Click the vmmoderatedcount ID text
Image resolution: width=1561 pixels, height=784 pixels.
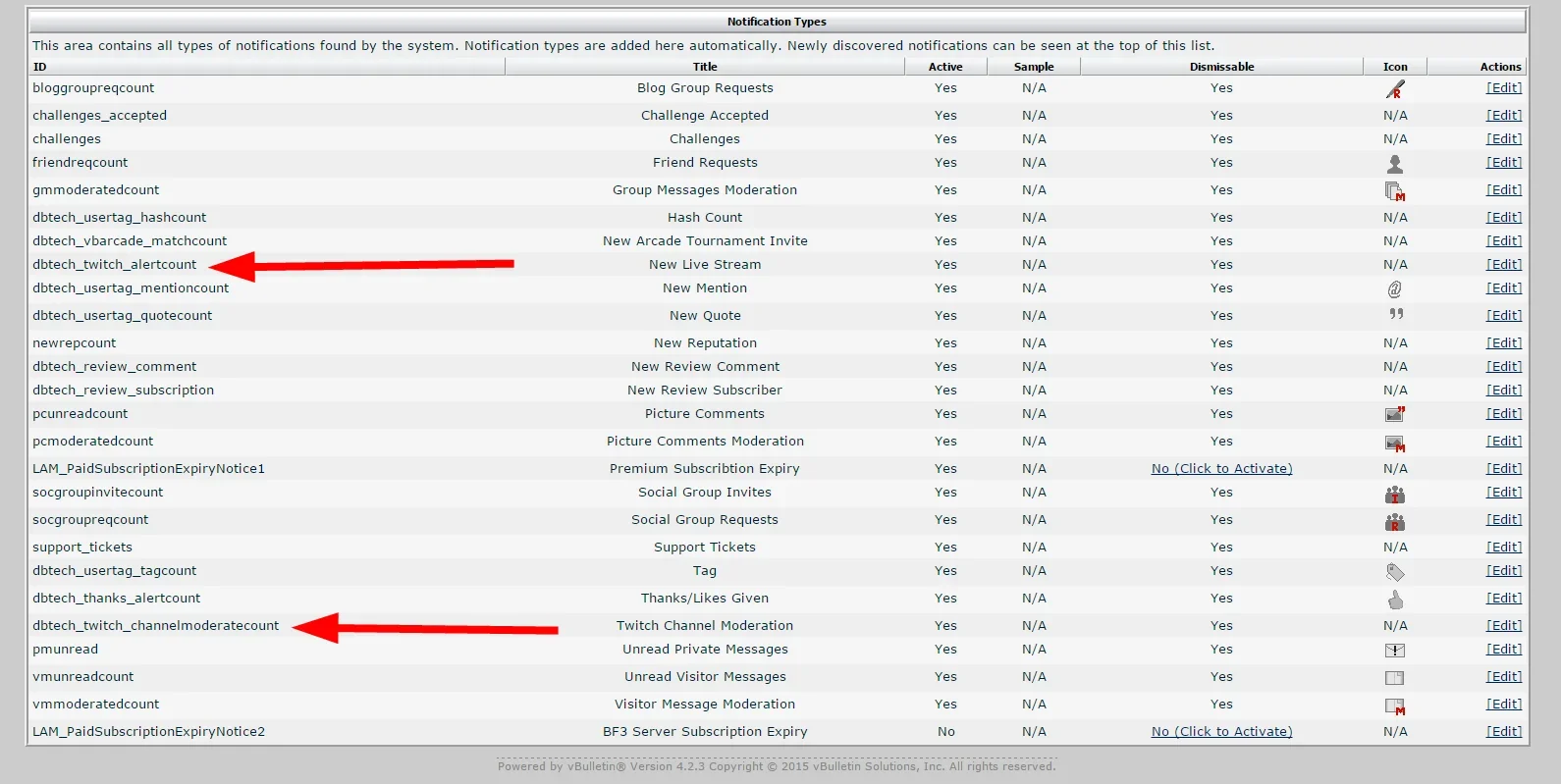pos(95,704)
